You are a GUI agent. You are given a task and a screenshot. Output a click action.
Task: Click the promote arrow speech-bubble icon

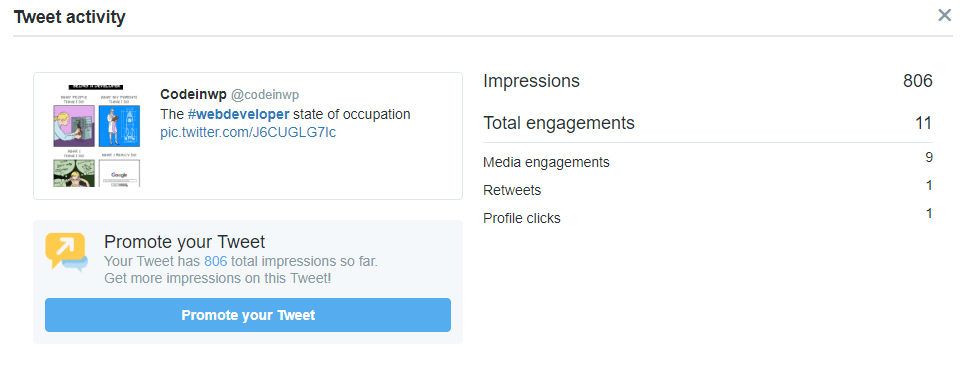[x=66, y=251]
